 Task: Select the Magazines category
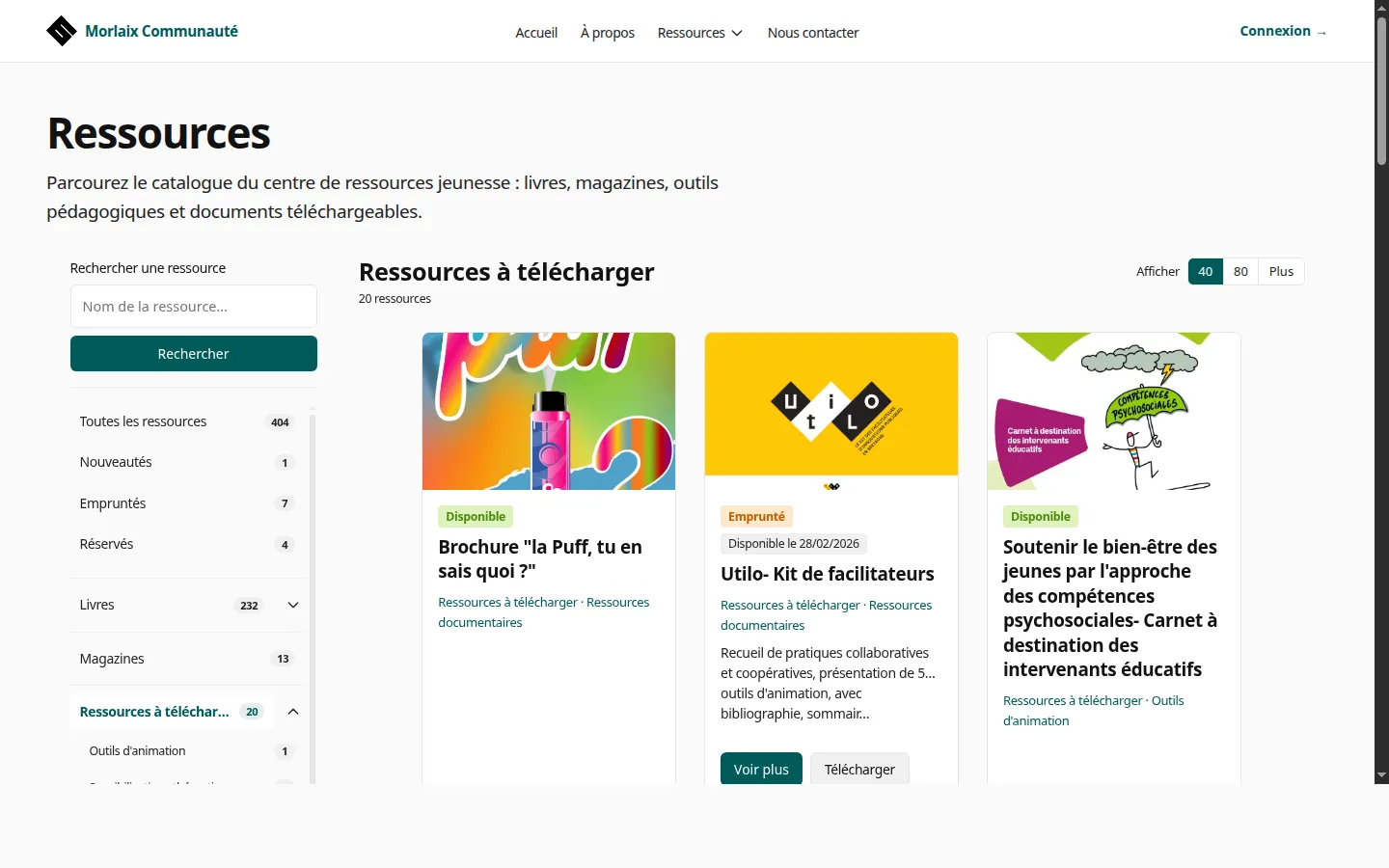point(187,659)
